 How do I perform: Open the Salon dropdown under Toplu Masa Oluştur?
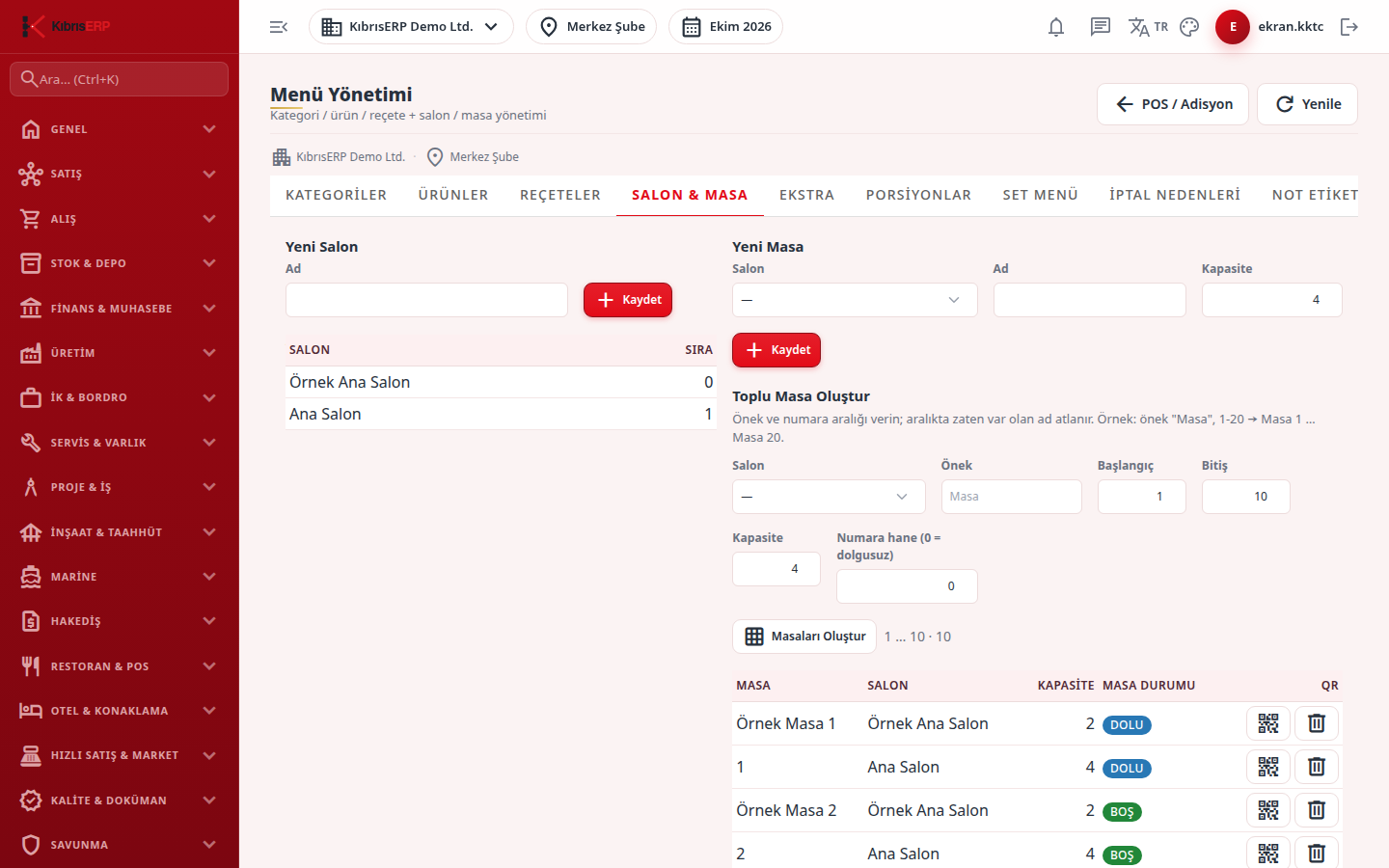[x=829, y=497]
